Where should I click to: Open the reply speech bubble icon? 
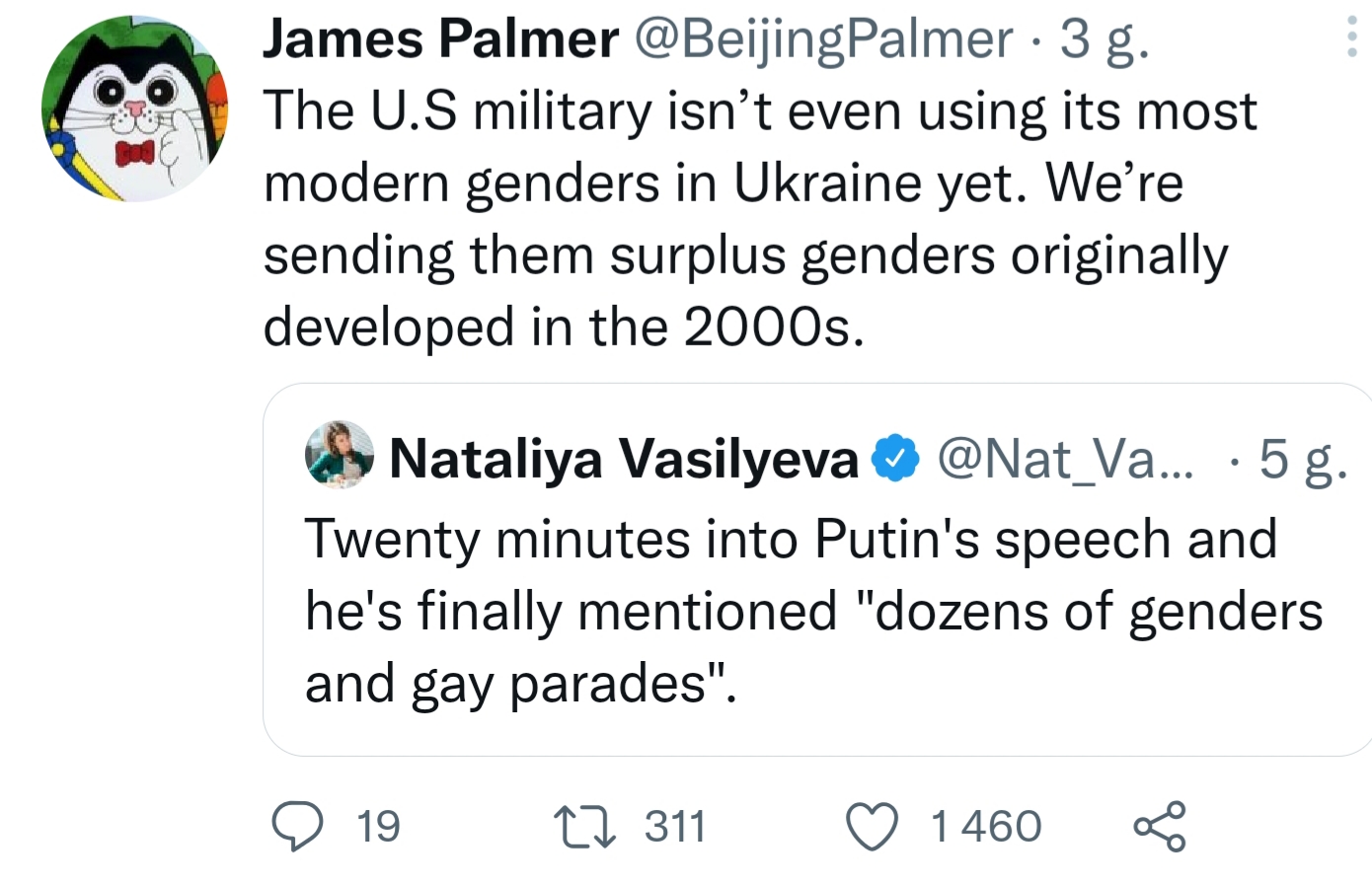pyautogui.click(x=297, y=827)
